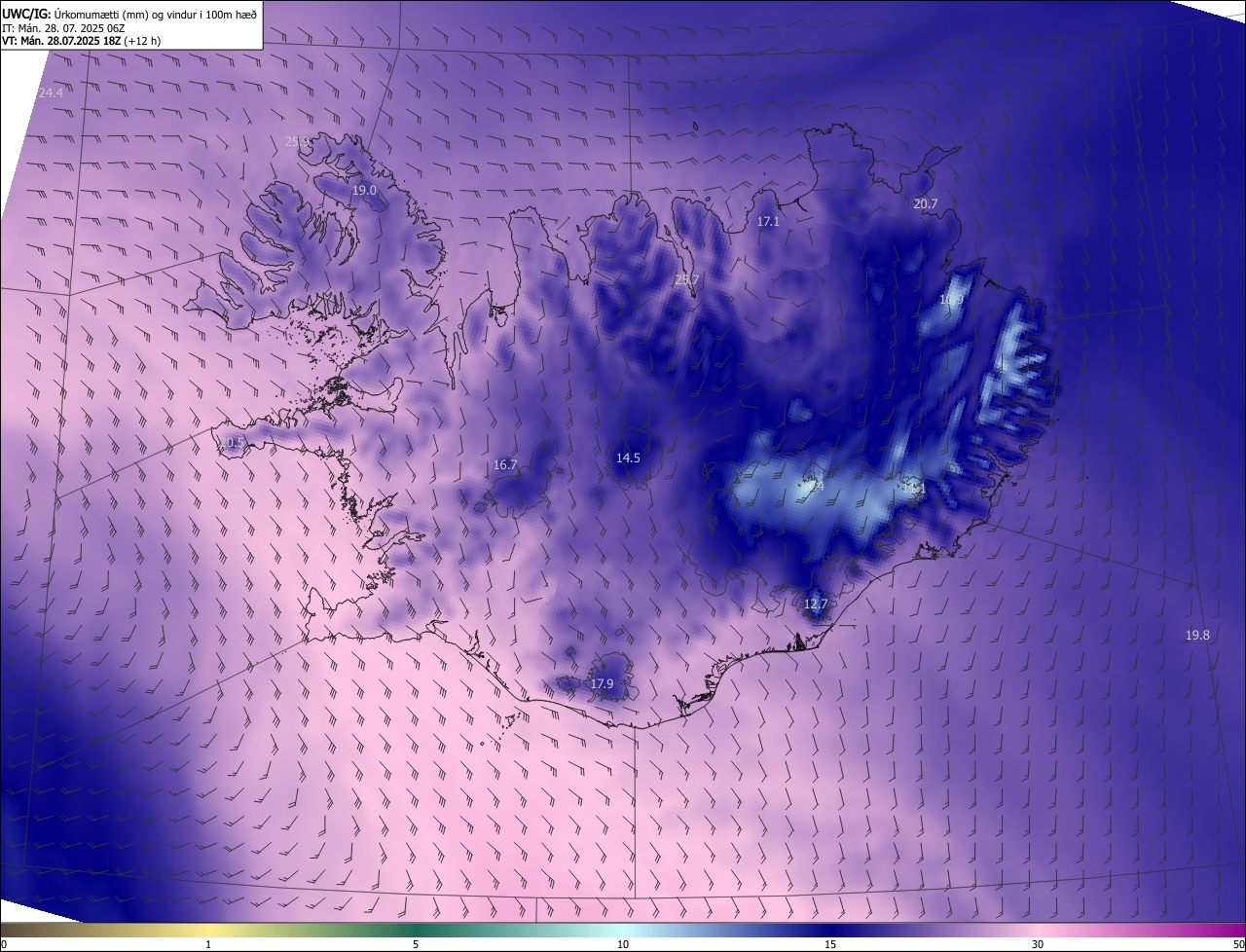
Task: Click the 17.1 value on the map
Action: pyautogui.click(x=768, y=222)
